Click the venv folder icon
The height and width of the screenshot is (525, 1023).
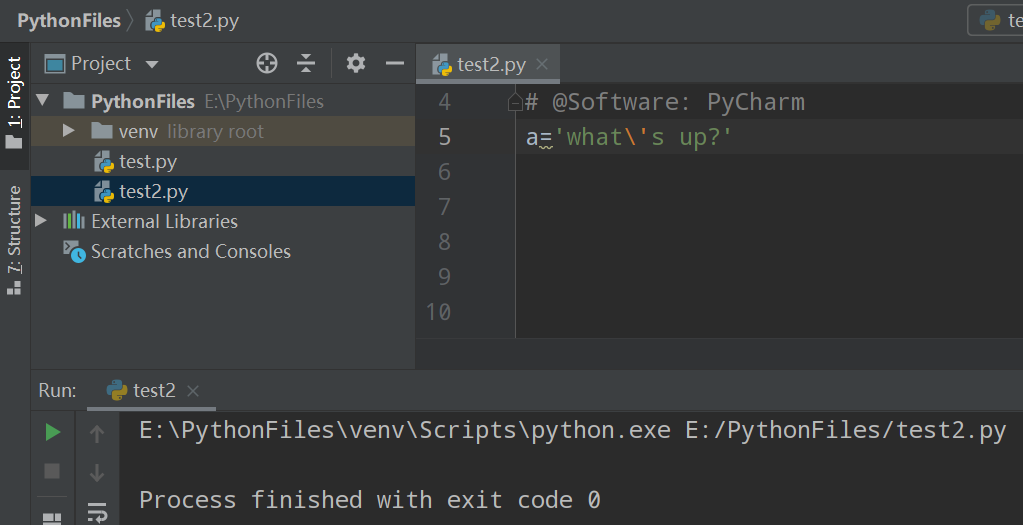click(102, 131)
